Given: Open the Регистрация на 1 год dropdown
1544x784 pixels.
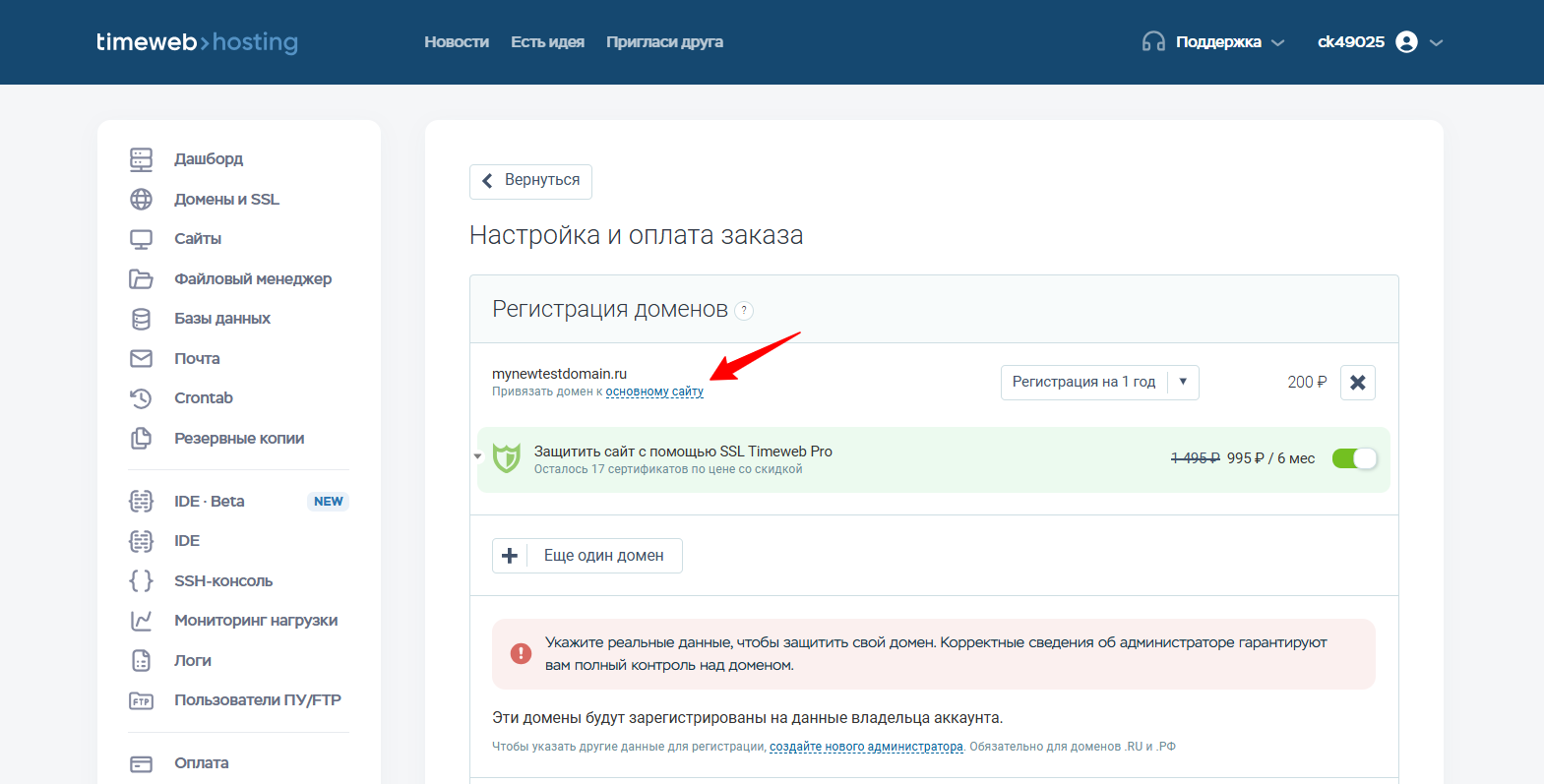Looking at the screenshot, I should 1099,383.
